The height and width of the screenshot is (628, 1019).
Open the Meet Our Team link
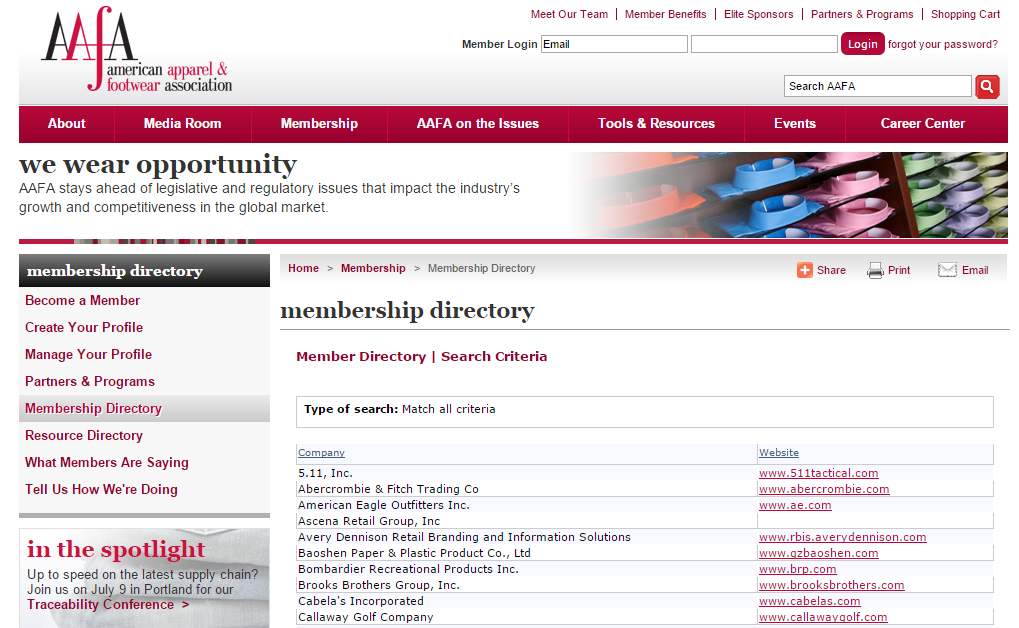tap(569, 14)
